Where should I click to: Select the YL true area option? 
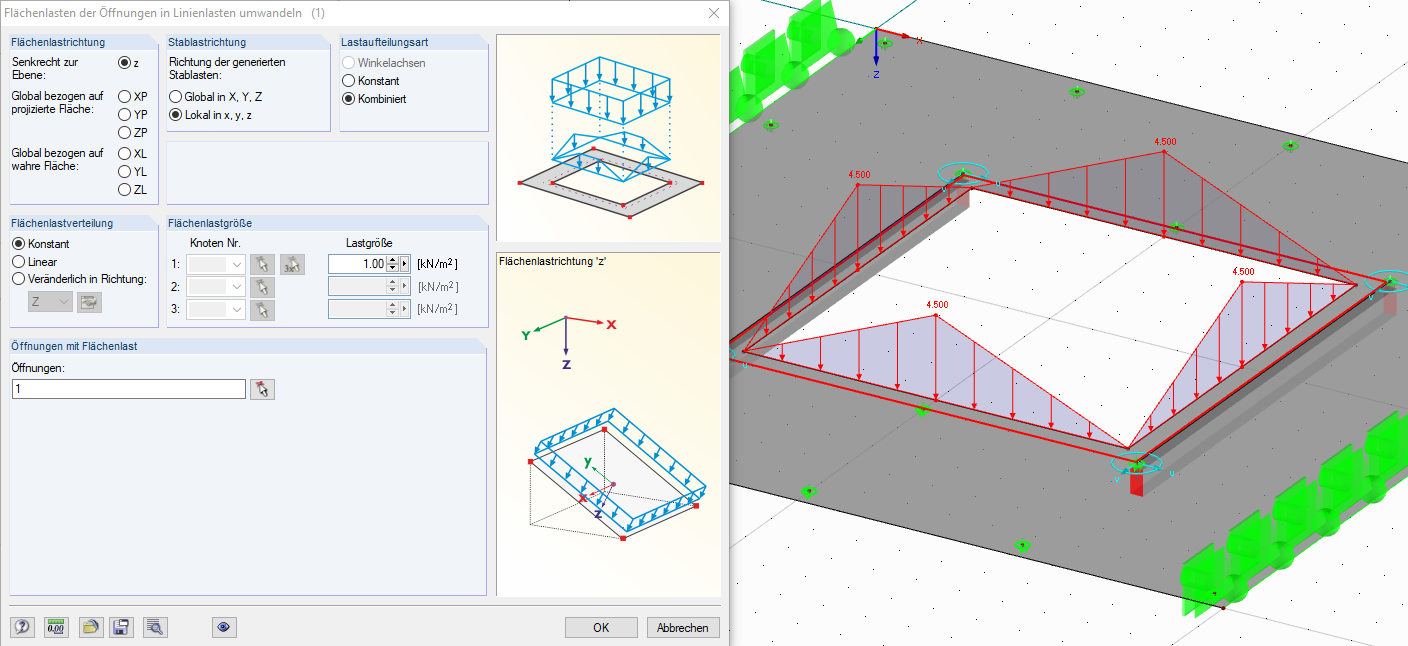coord(125,172)
